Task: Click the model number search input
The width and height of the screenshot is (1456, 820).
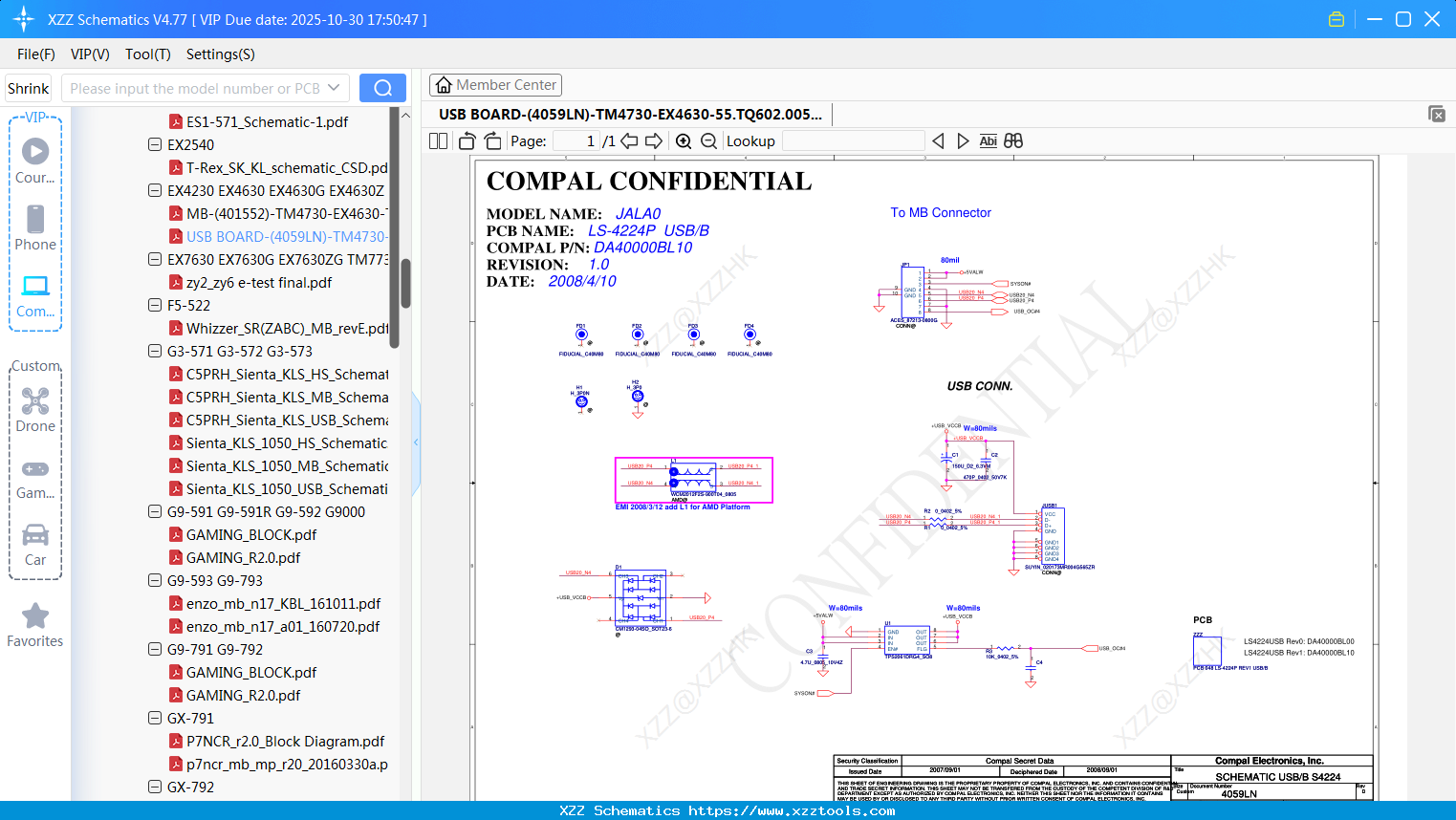Action: pos(194,88)
